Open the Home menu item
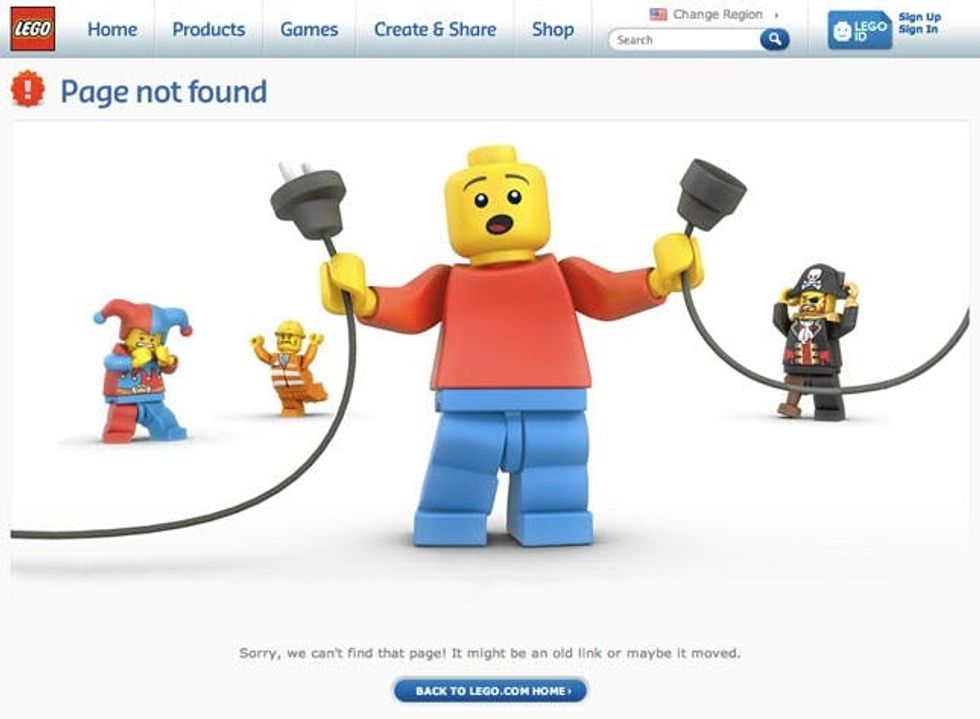 click(x=112, y=29)
